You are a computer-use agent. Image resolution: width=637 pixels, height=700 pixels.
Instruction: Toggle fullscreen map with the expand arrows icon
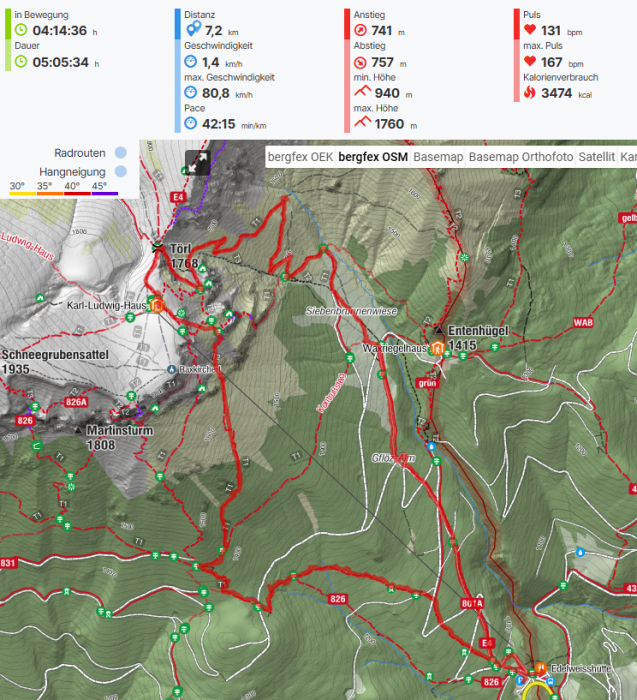pyautogui.click(x=197, y=162)
